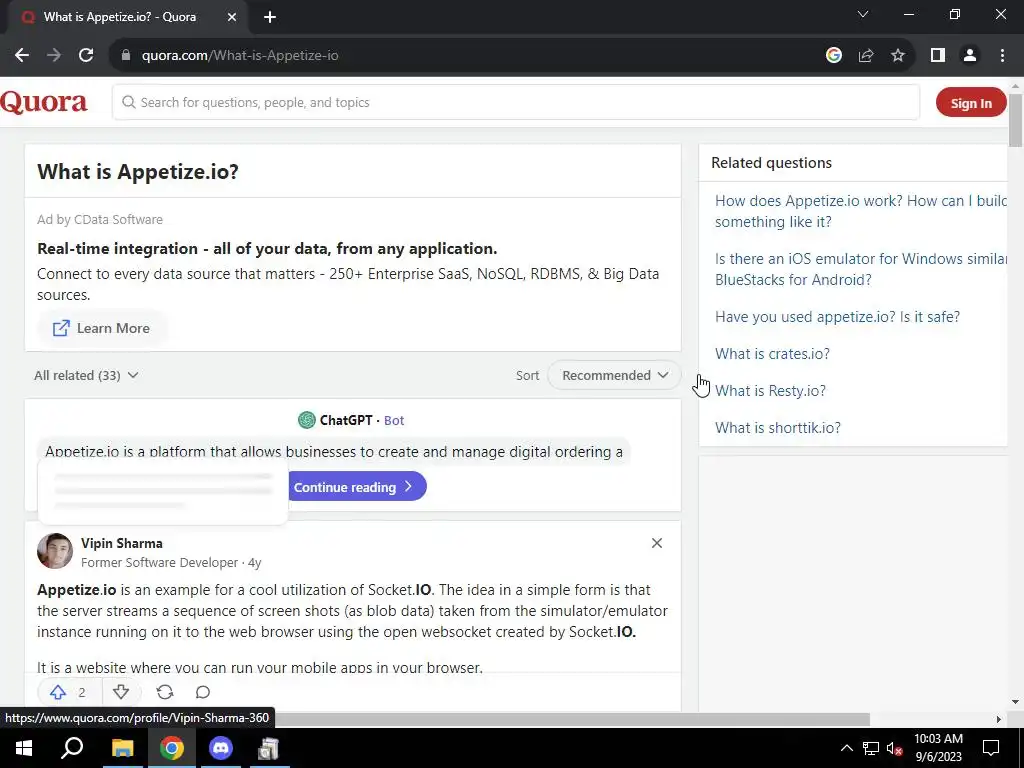Click the browser address bar URL
Viewport: 1024px width, 768px height.
click(240, 56)
